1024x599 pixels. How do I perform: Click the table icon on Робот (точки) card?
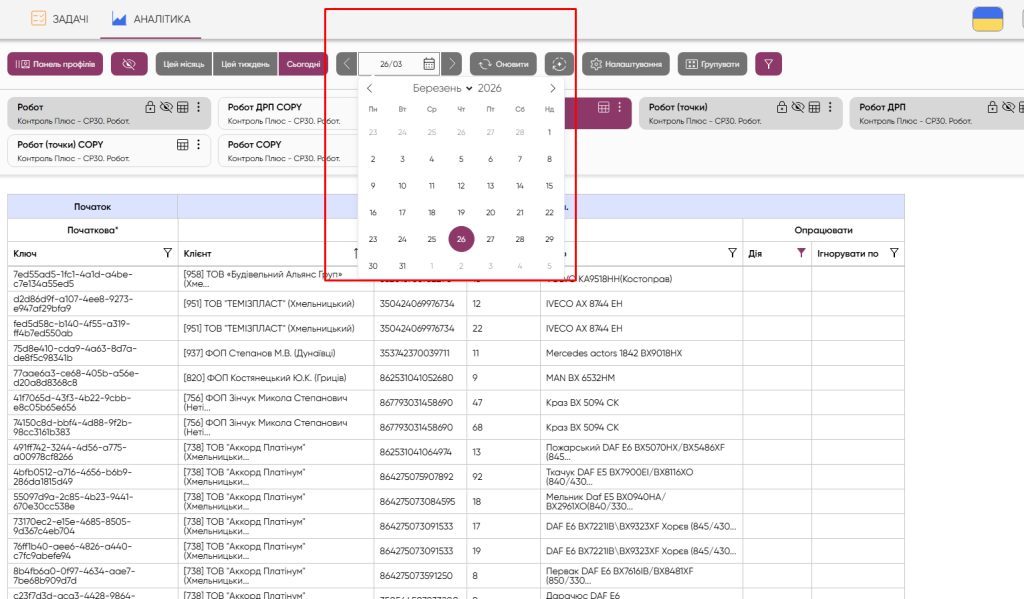814,107
